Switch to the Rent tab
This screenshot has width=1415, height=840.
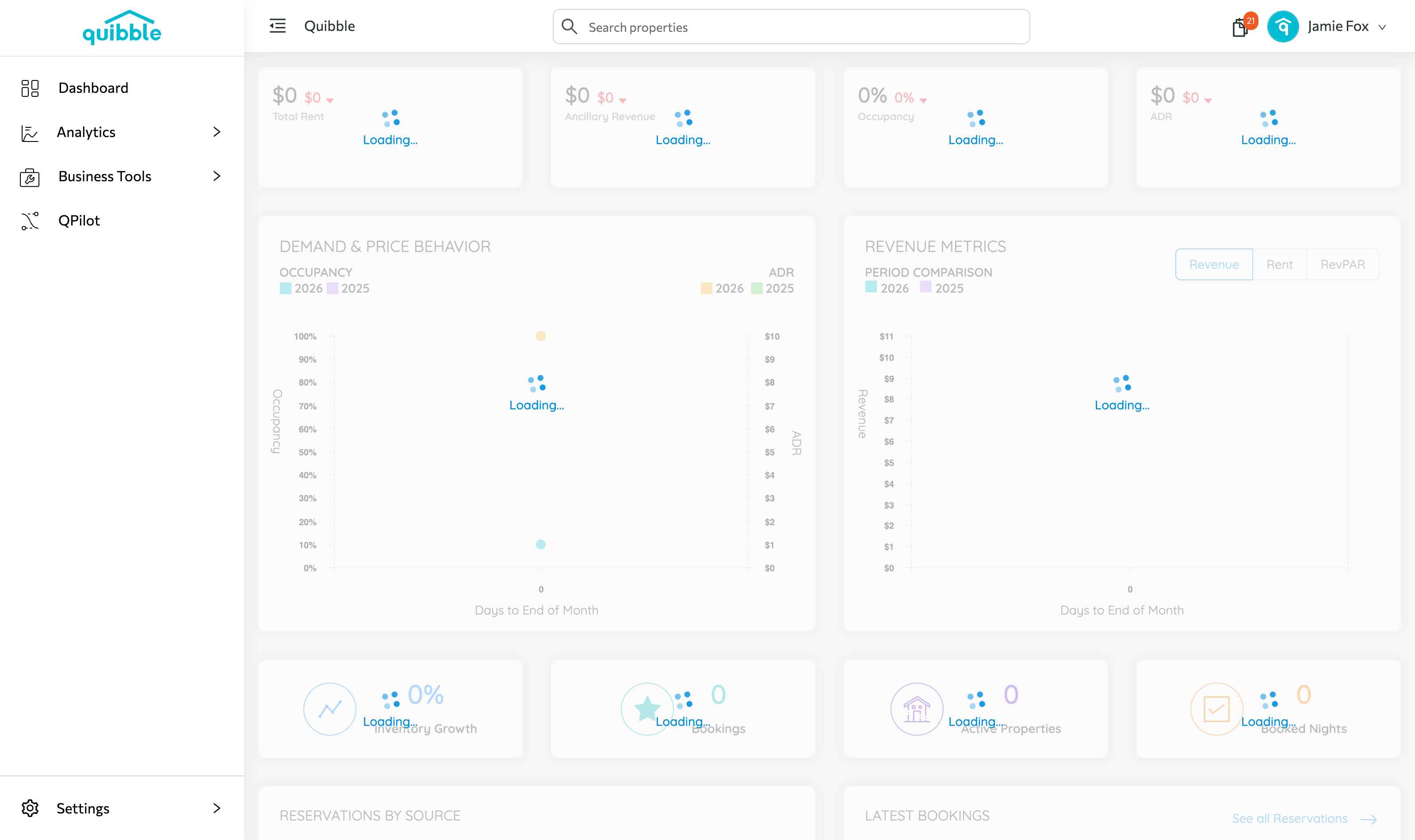(x=1279, y=264)
